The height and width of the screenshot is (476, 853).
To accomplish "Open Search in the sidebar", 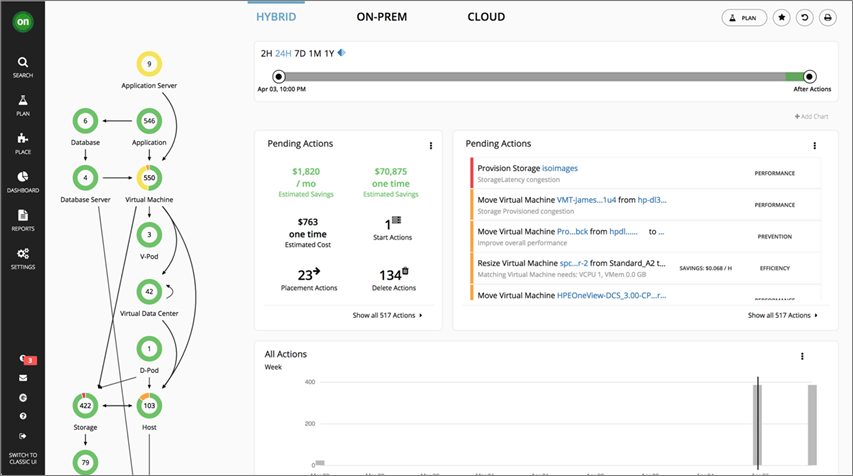I will click(x=23, y=67).
